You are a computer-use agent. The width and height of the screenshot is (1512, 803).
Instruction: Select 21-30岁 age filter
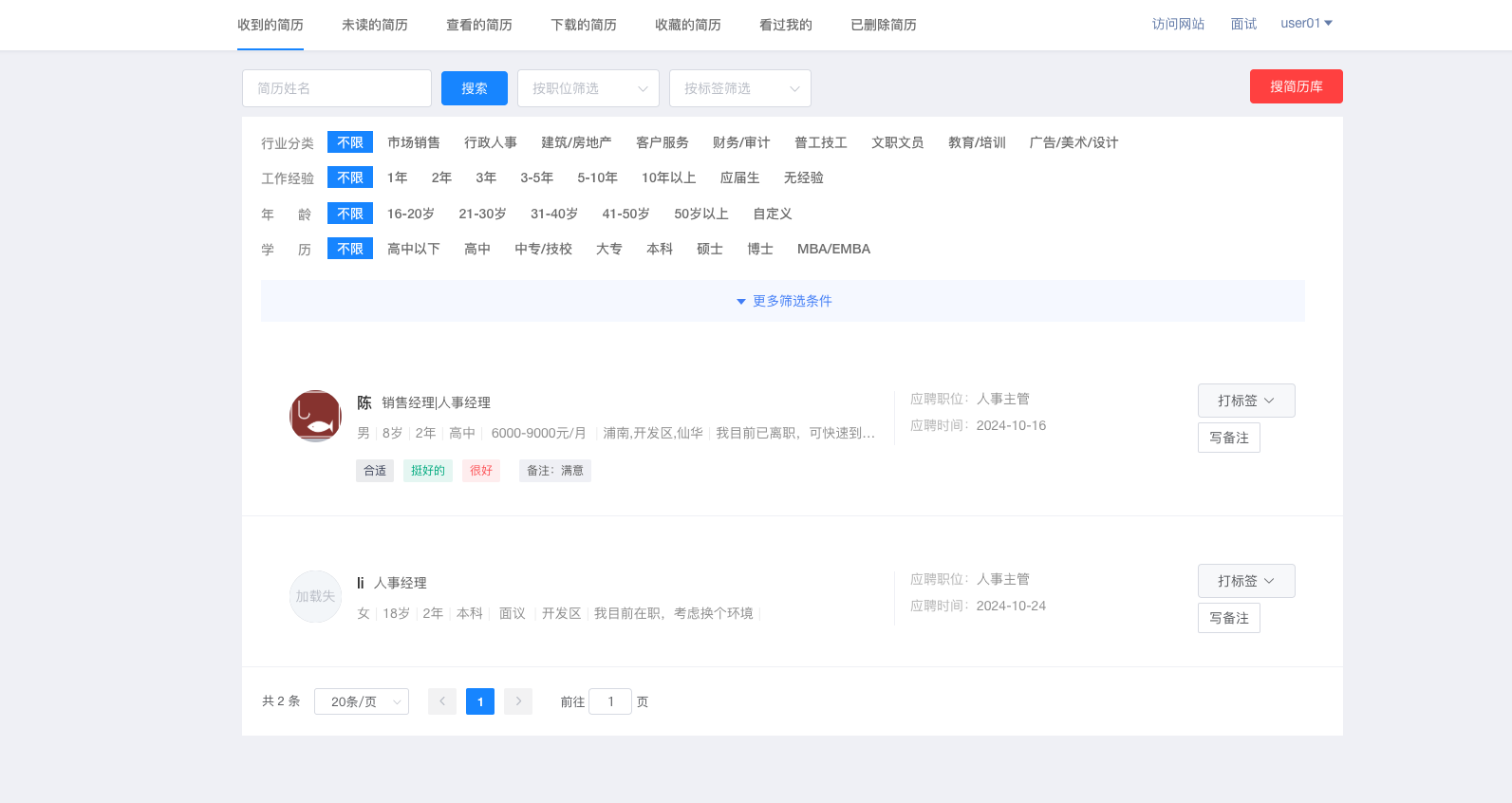pos(482,214)
